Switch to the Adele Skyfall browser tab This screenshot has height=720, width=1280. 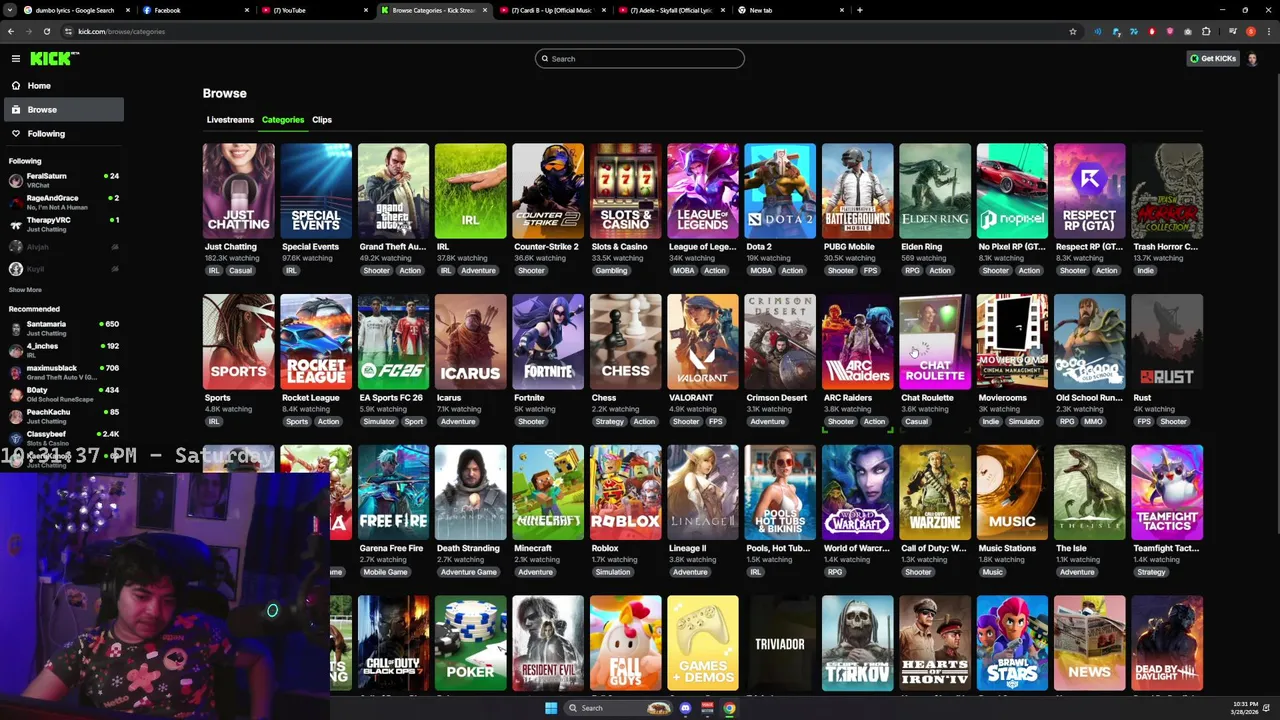click(672, 10)
